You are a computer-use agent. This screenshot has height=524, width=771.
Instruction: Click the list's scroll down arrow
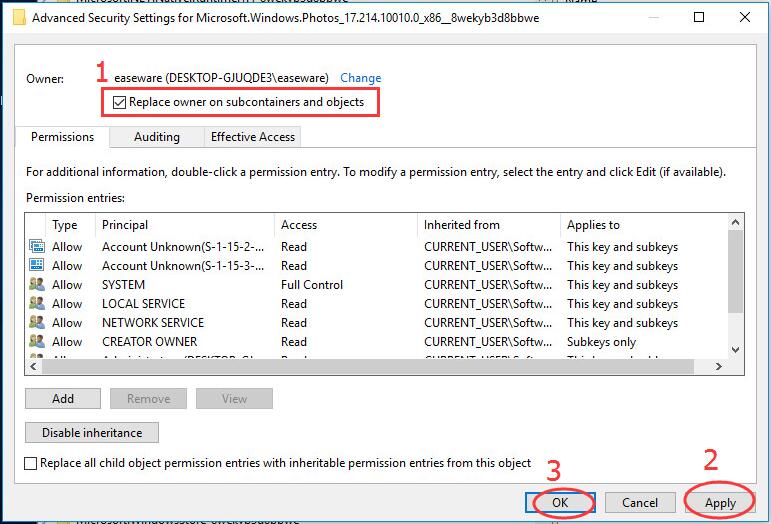pos(736,350)
